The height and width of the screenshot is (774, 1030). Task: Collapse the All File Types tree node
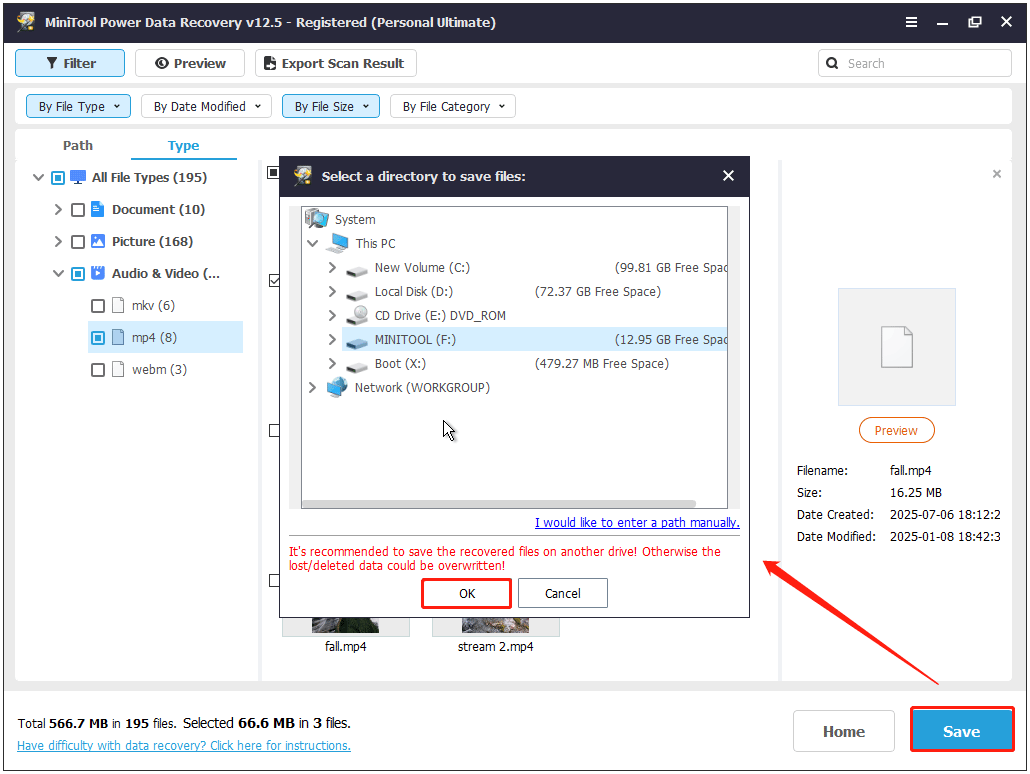point(38,177)
